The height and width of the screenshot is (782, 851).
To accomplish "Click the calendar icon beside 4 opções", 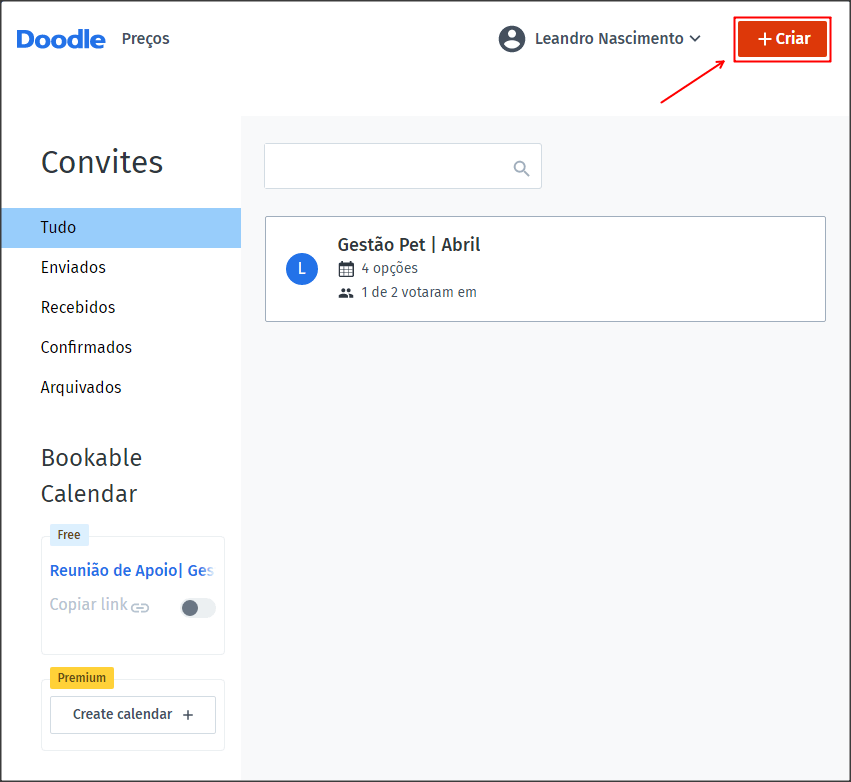I will pos(346,269).
